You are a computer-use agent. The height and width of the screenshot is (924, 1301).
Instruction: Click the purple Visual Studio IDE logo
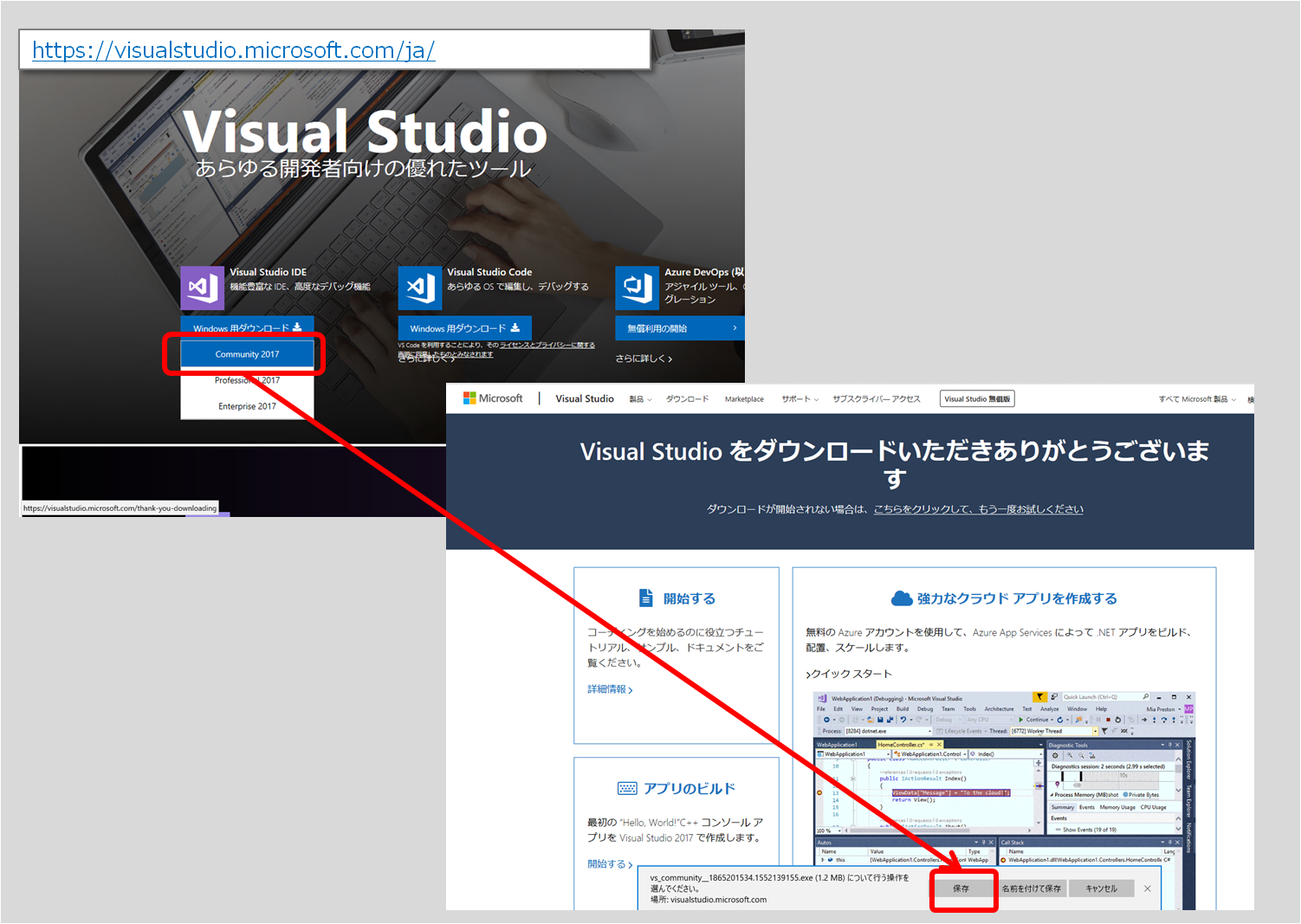pyautogui.click(x=203, y=288)
